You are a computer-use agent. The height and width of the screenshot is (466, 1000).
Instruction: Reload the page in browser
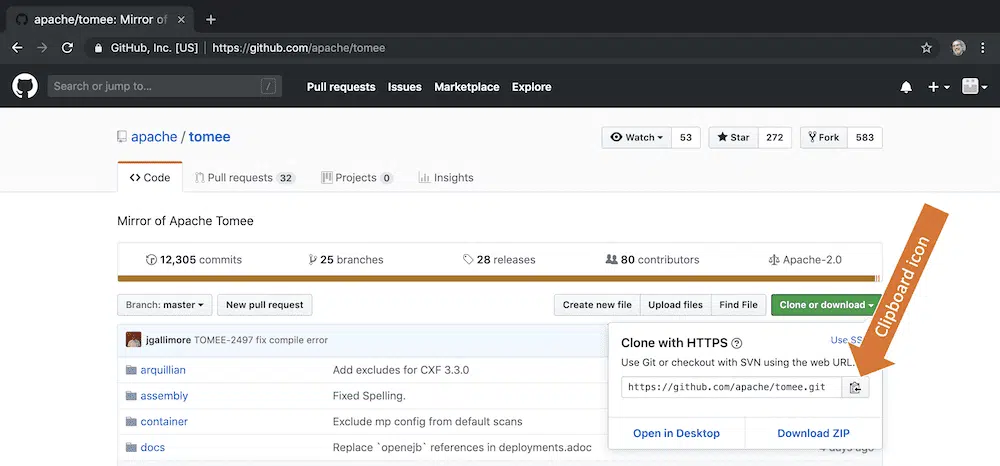click(68, 47)
